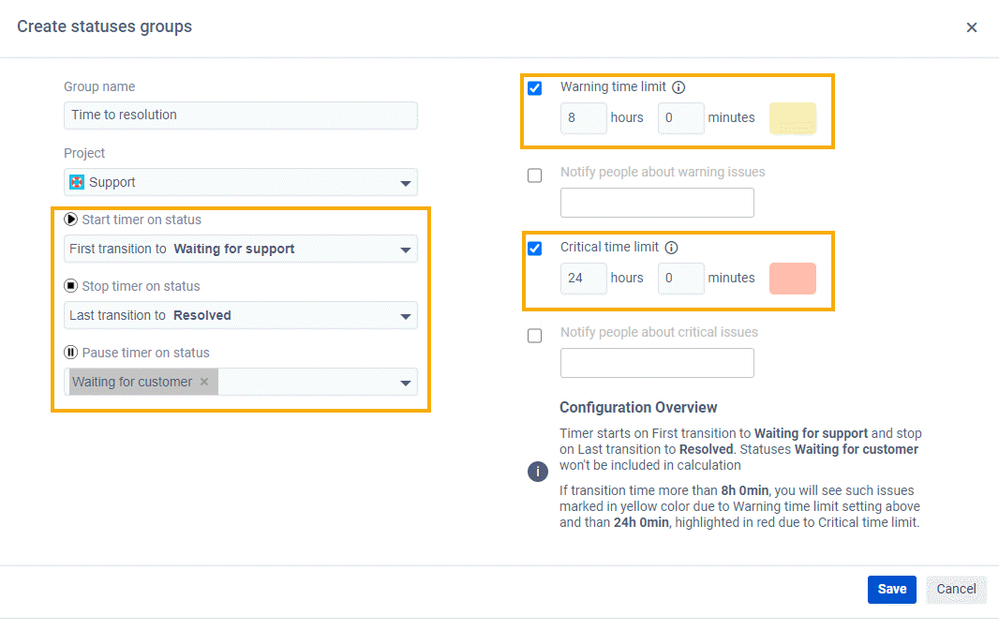The height and width of the screenshot is (619, 999).
Task: Click the Support project icon
Action: pyautogui.click(x=80, y=182)
